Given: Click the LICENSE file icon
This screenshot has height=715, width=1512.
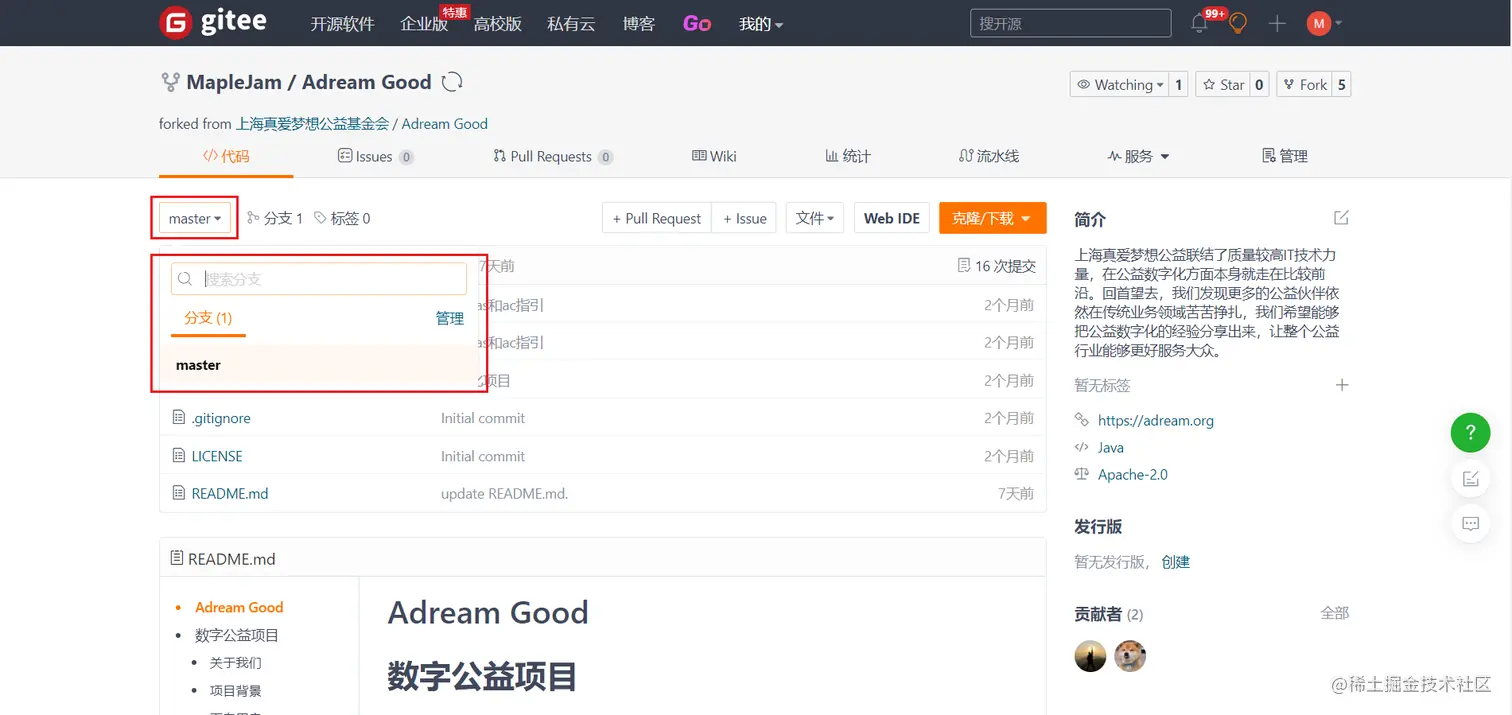Looking at the screenshot, I should pyautogui.click(x=179, y=456).
